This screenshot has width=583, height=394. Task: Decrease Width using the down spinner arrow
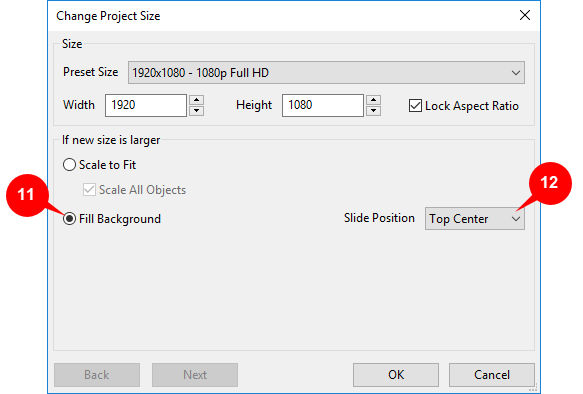pos(196,111)
